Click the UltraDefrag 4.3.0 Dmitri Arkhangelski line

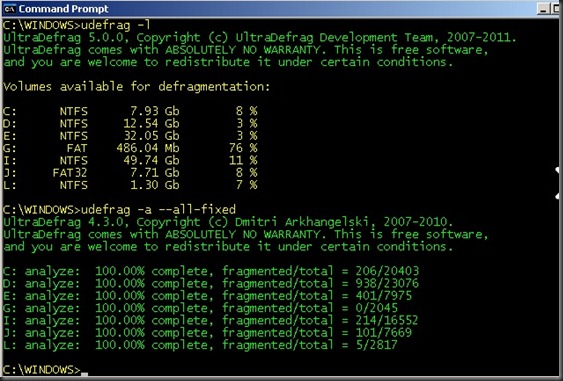tap(228, 222)
